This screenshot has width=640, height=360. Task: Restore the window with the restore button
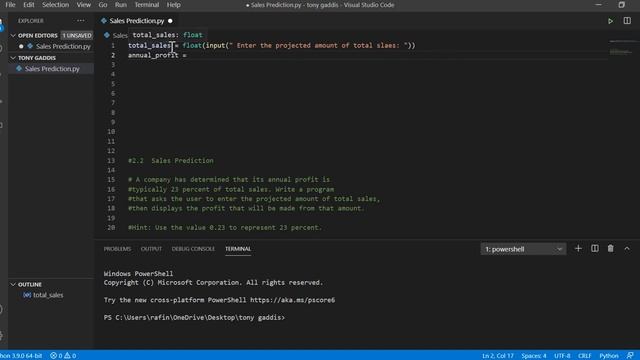[x=621, y=5]
